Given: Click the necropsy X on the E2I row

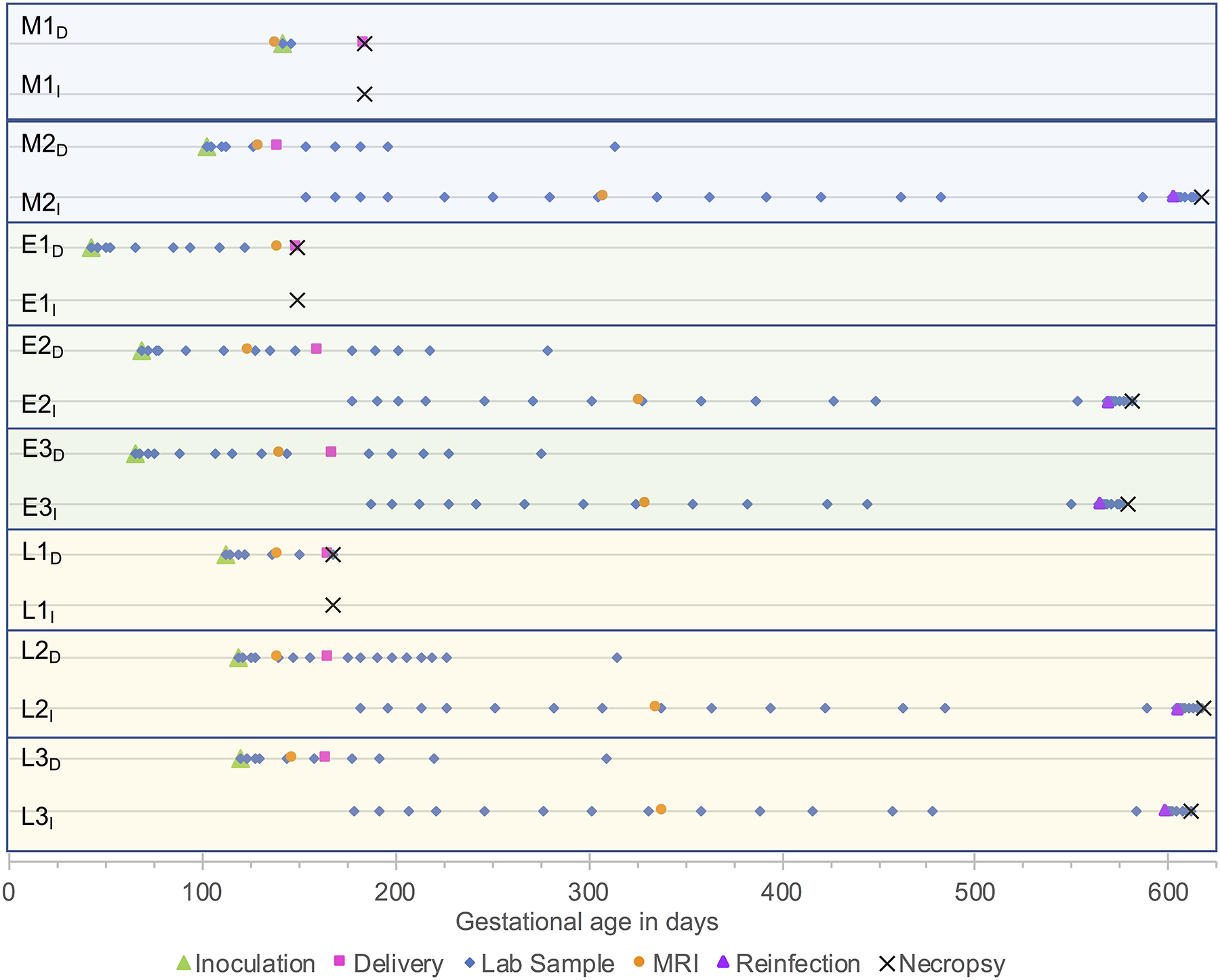Looking at the screenshot, I should click(1132, 401).
